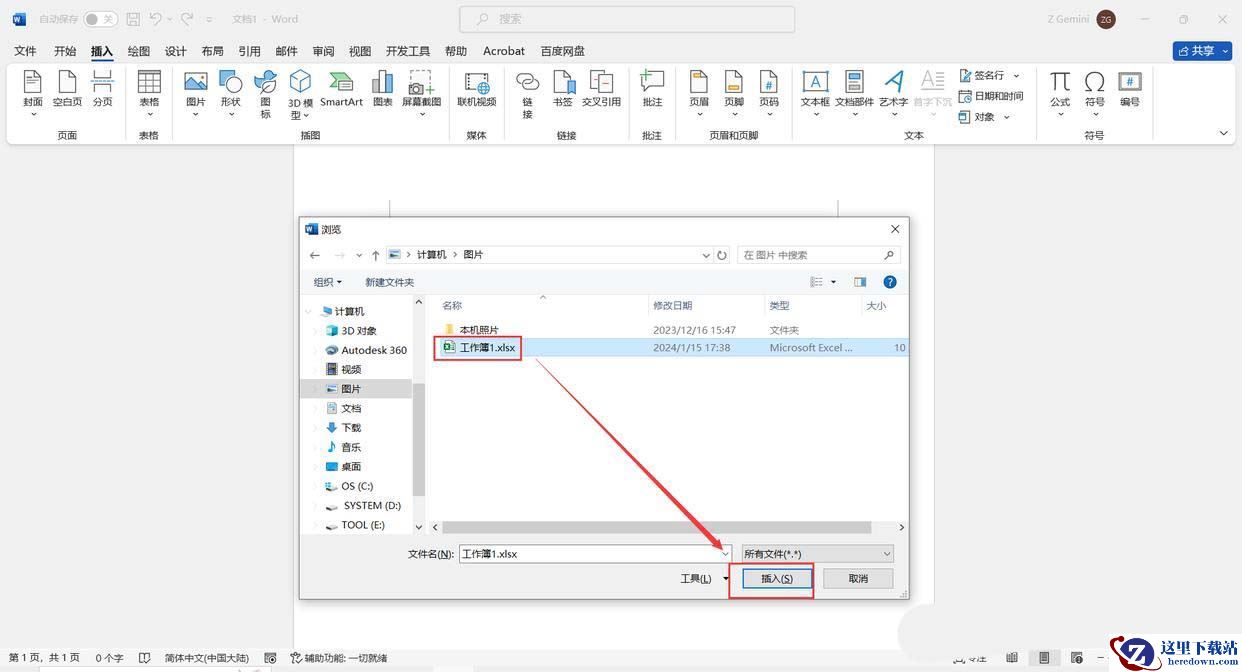Insert a 书签 bookmark

pos(563,90)
